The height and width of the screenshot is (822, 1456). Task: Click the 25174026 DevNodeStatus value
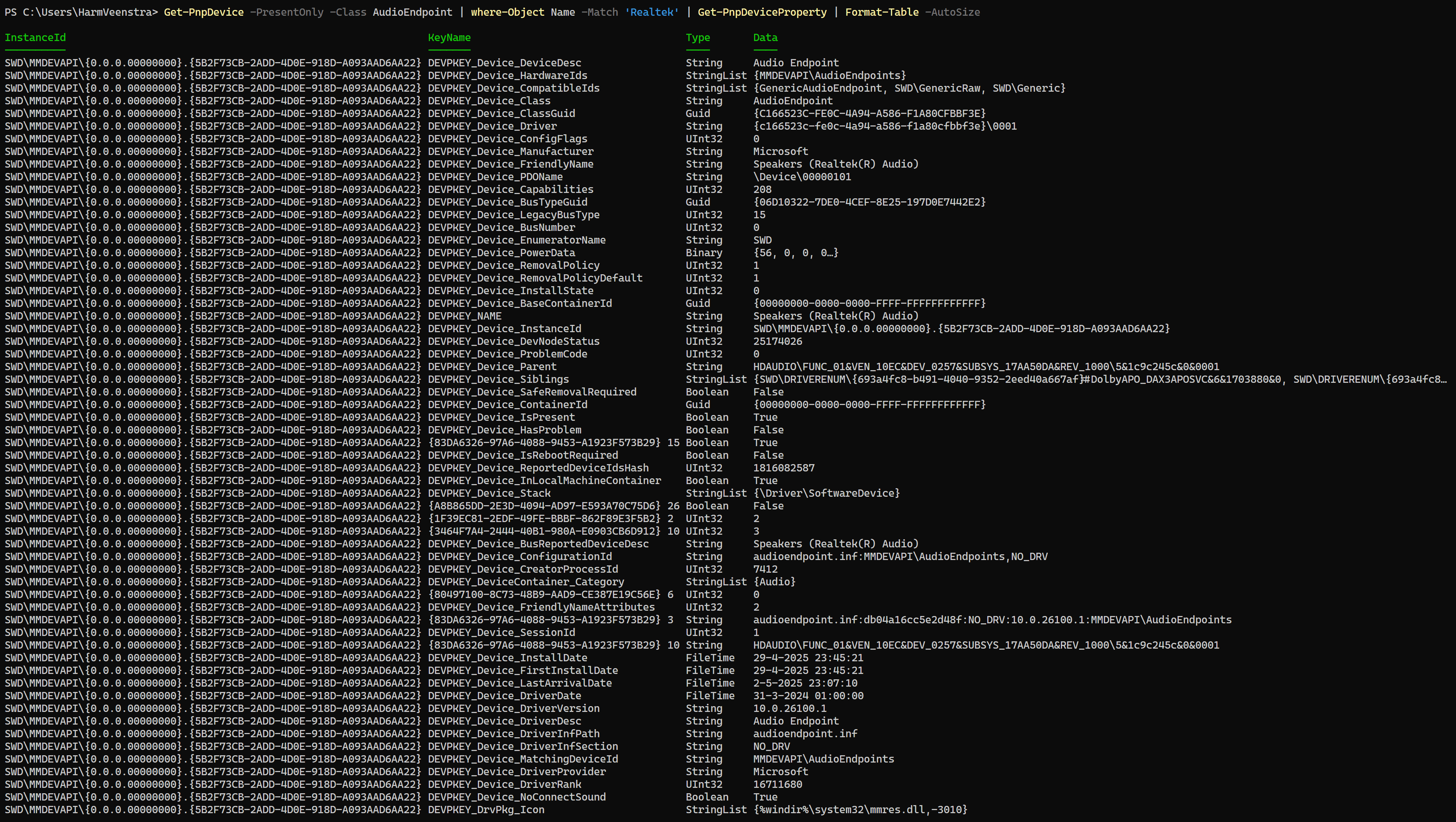coord(777,341)
